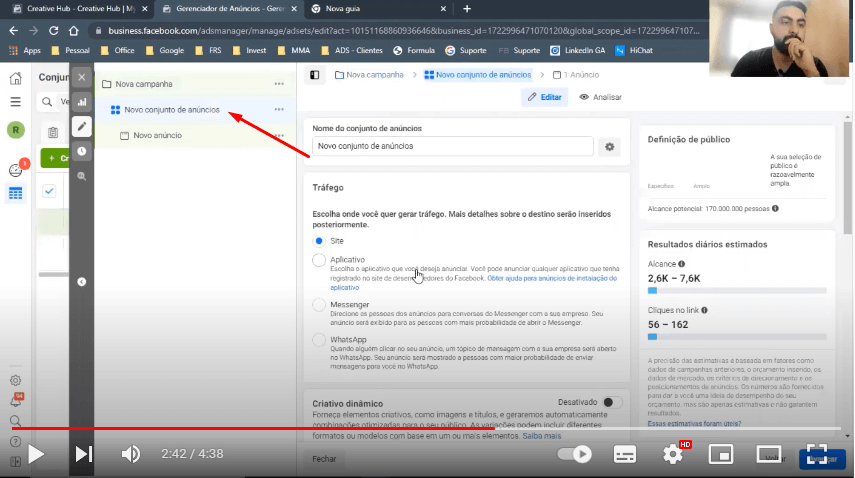Viewport: 855px width, 478px height.
Task: Open the inspect magnifier icon in dark rail
Action: click(82, 176)
